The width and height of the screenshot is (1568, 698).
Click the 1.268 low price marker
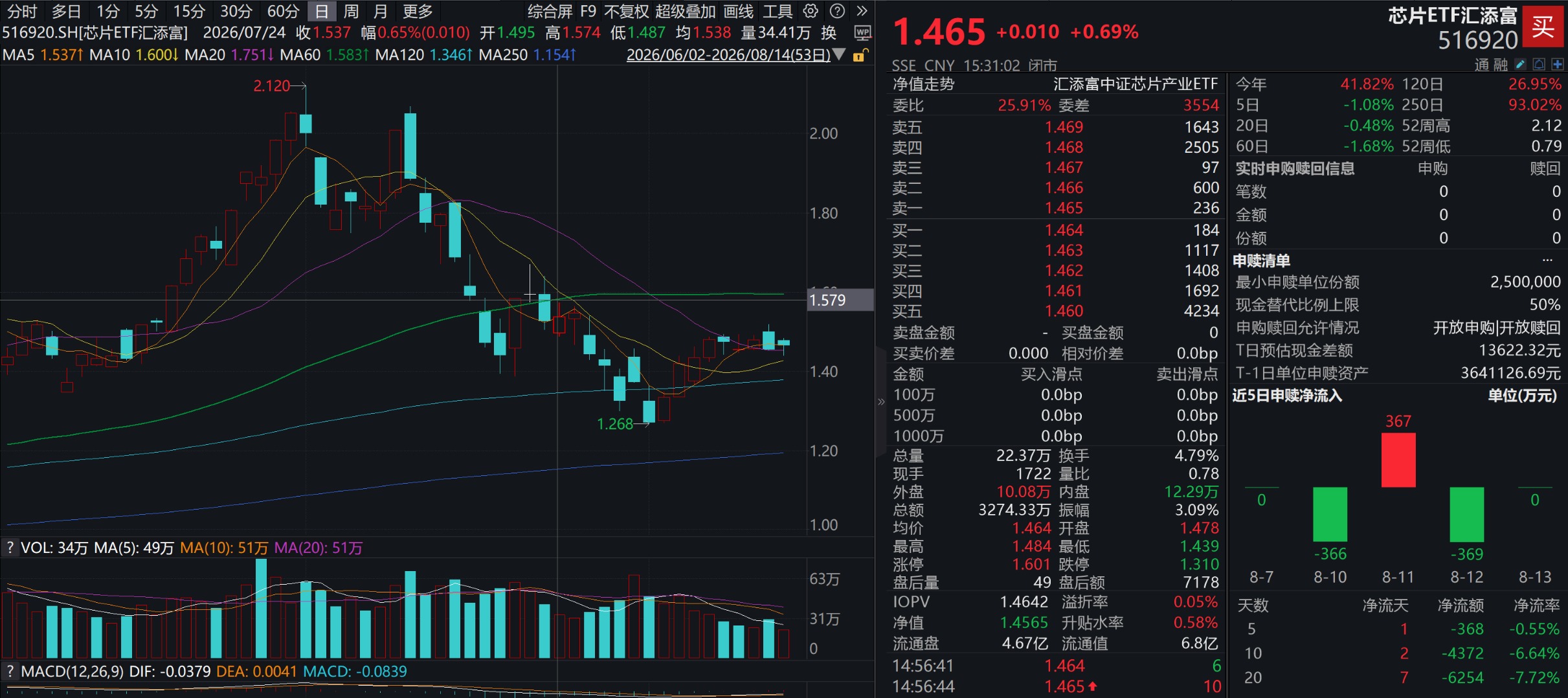pyautogui.click(x=614, y=424)
